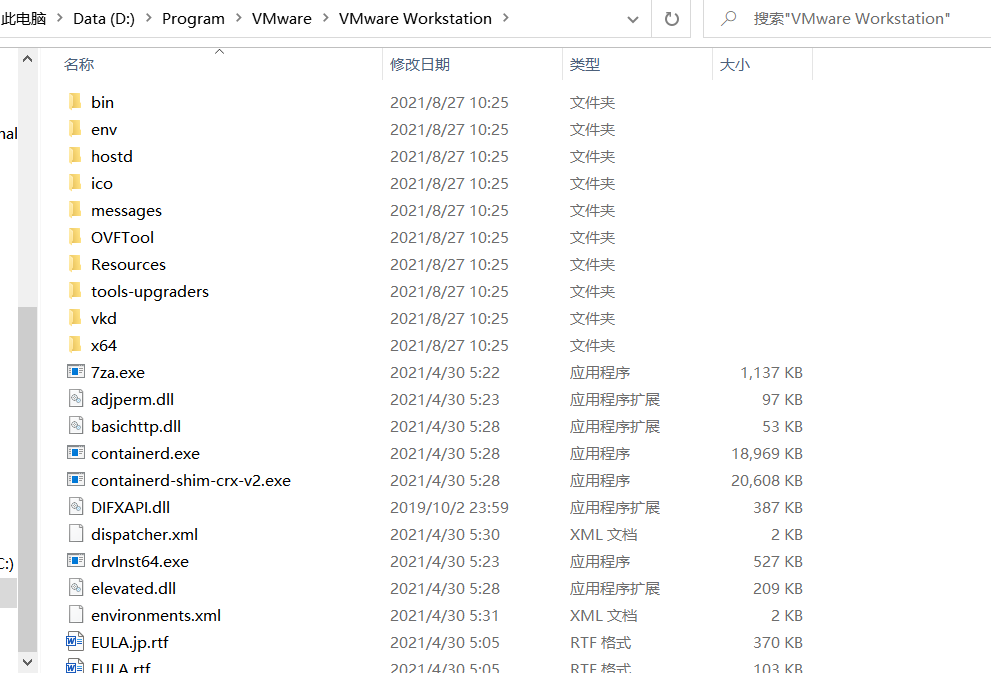Select the x64 folder icon
Screen dimensions: 991x679
75,345
